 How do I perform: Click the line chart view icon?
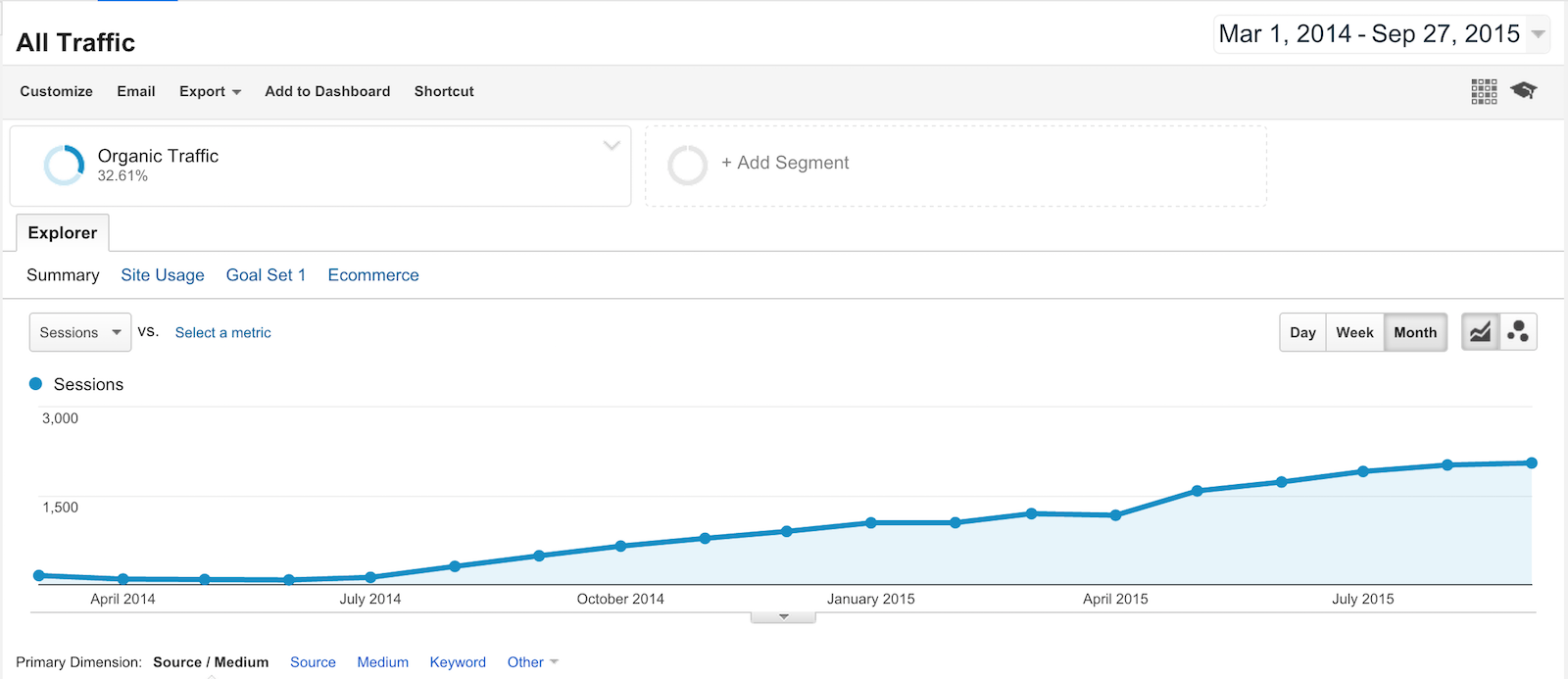(x=1480, y=332)
